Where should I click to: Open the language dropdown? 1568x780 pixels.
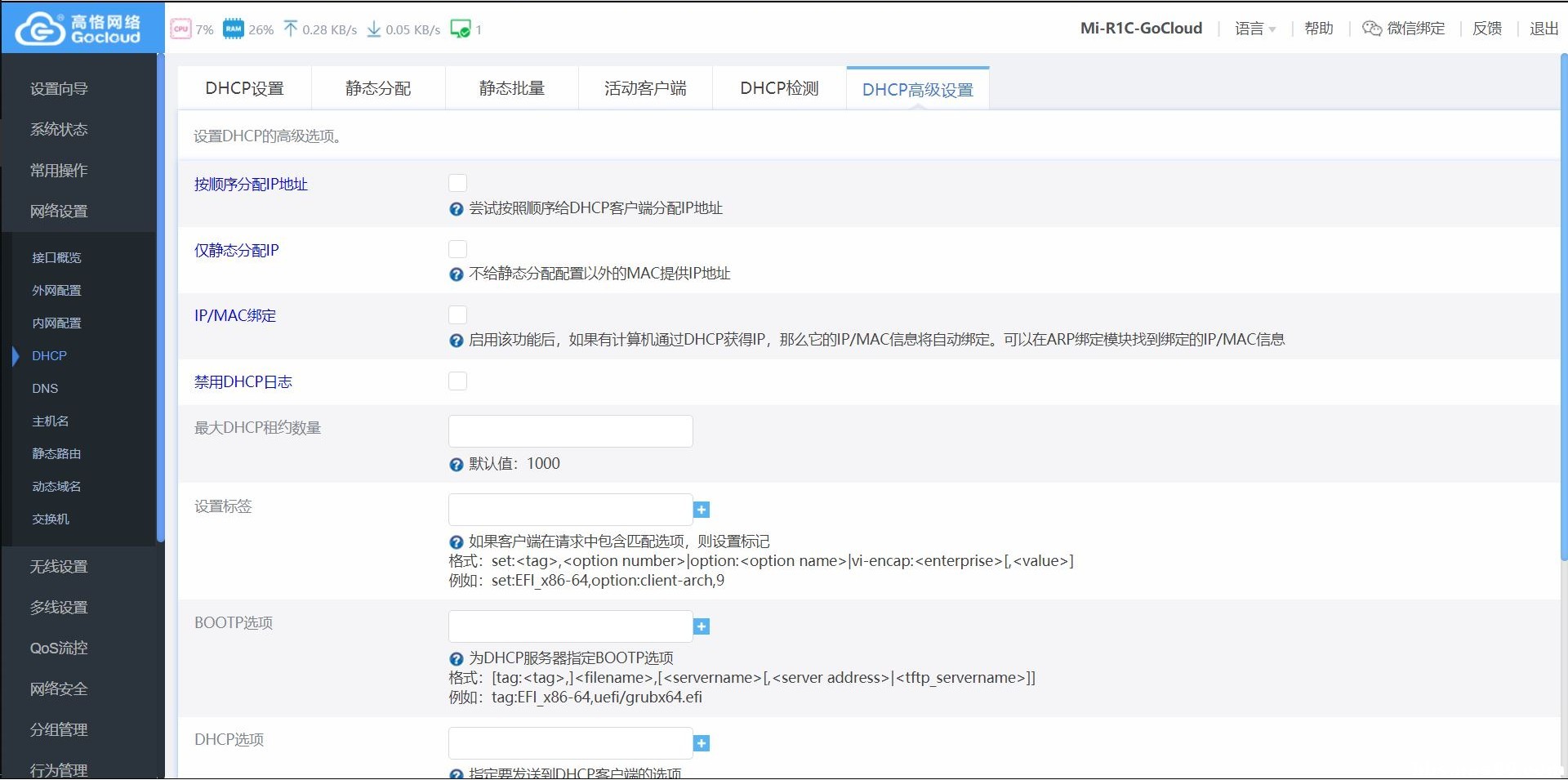(x=1254, y=29)
